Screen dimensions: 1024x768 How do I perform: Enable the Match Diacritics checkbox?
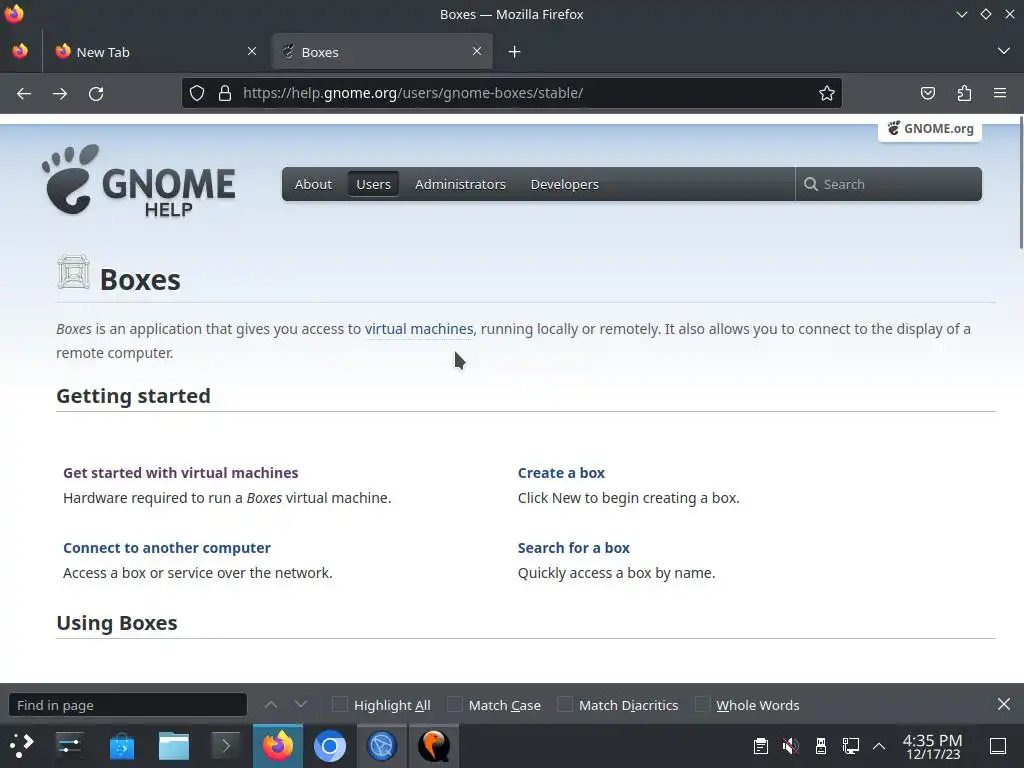(565, 705)
